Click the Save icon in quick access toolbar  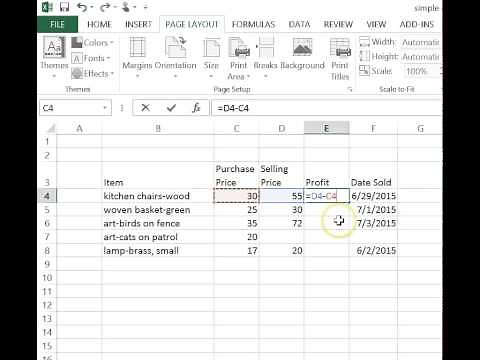coord(64,7)
